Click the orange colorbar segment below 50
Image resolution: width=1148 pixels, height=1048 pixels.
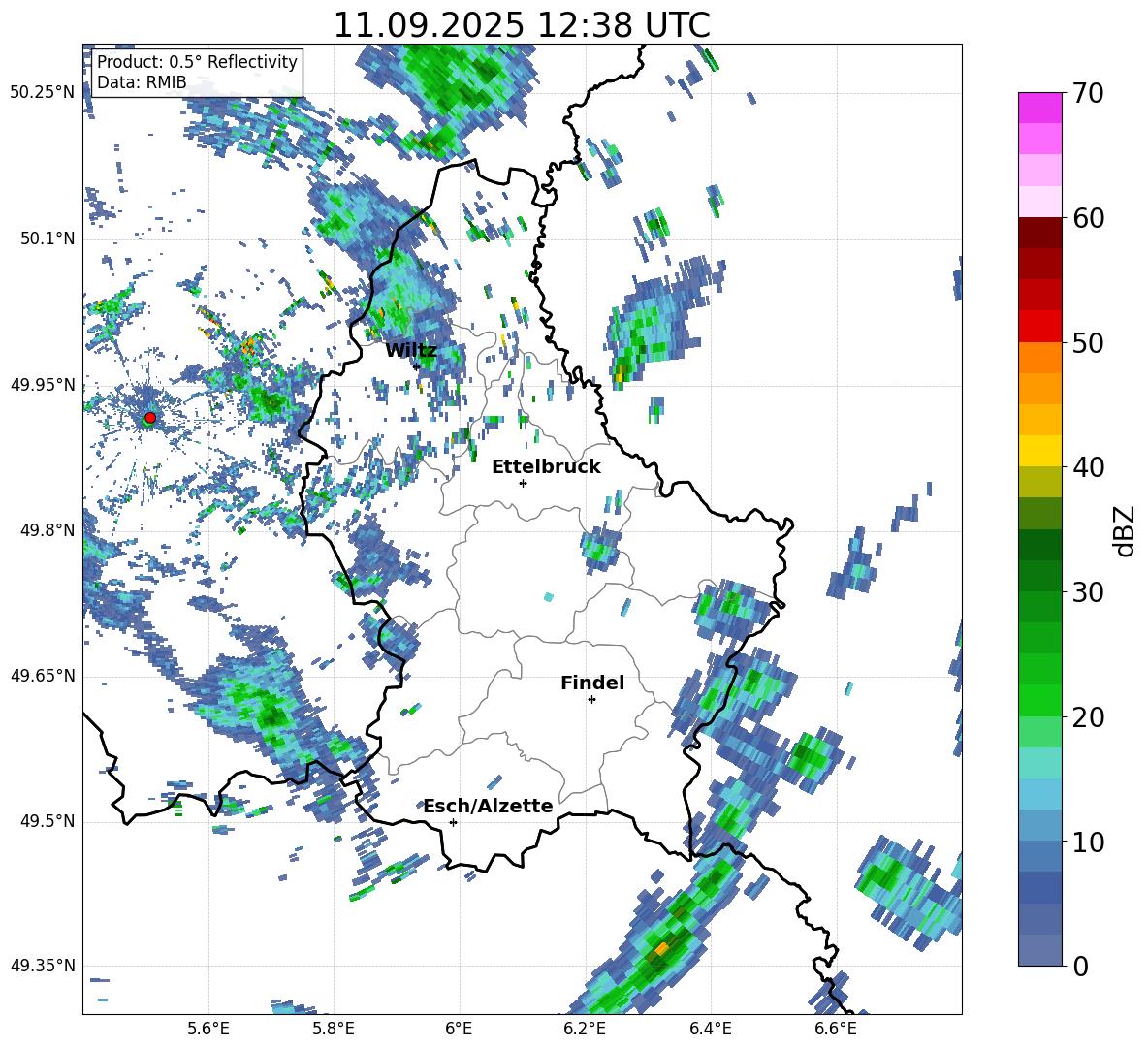coord(1039,357)
